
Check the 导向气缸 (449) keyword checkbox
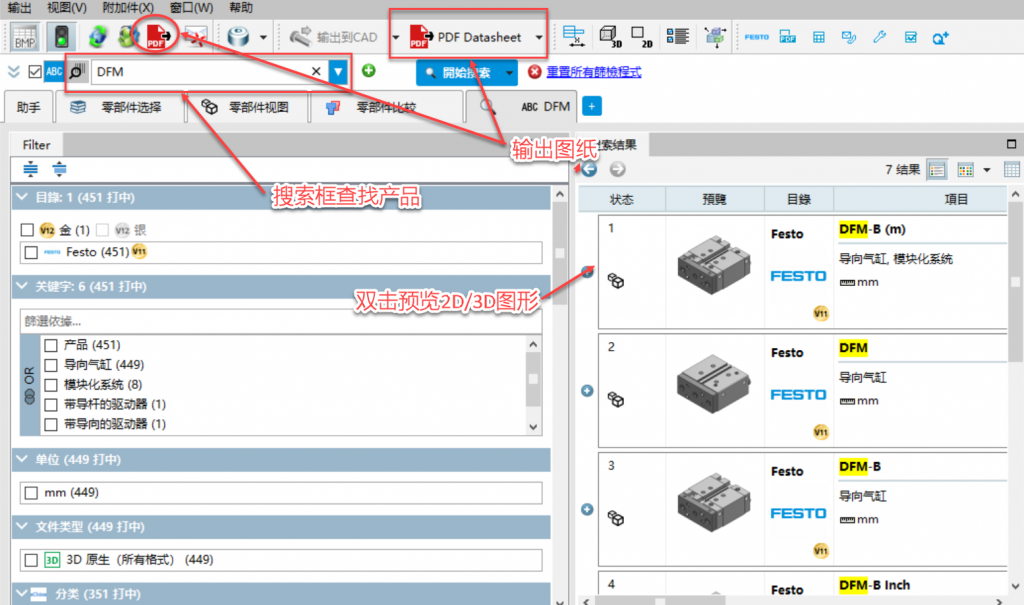tap(50, 365)
